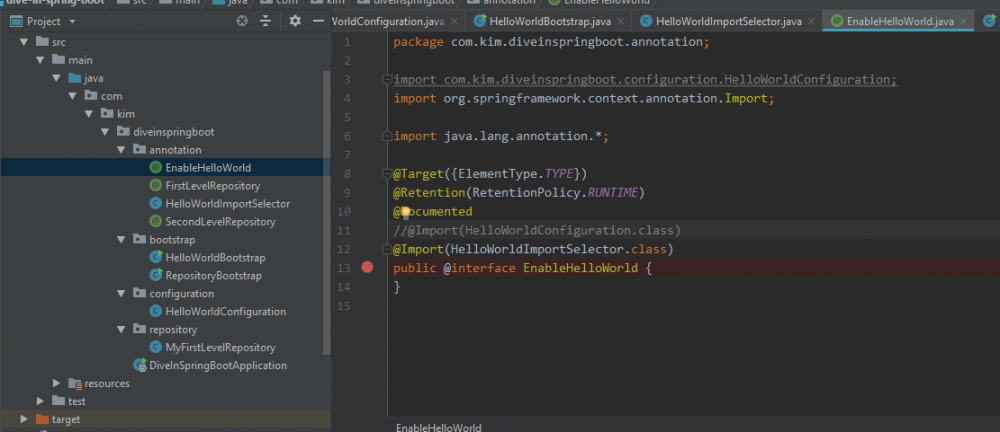Click the SecondLevelRepository annotation icon

(156, 222)
